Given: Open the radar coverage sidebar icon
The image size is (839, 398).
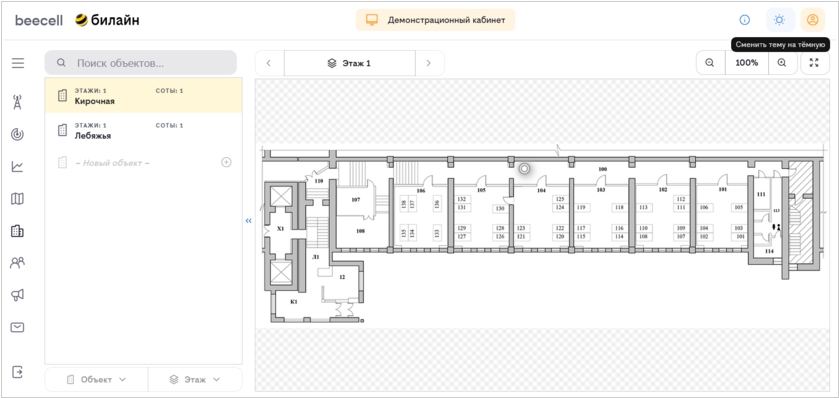Looking at the screenshot, I should pyautogui.click(x=18, y=134).
